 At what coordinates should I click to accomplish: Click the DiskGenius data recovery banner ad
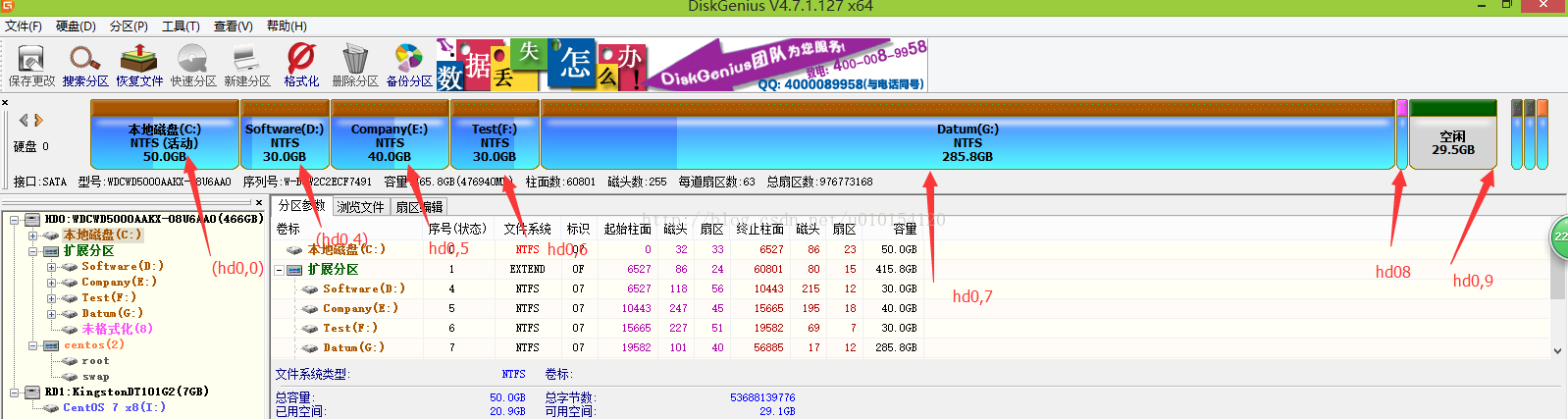[x=682, y=65]
